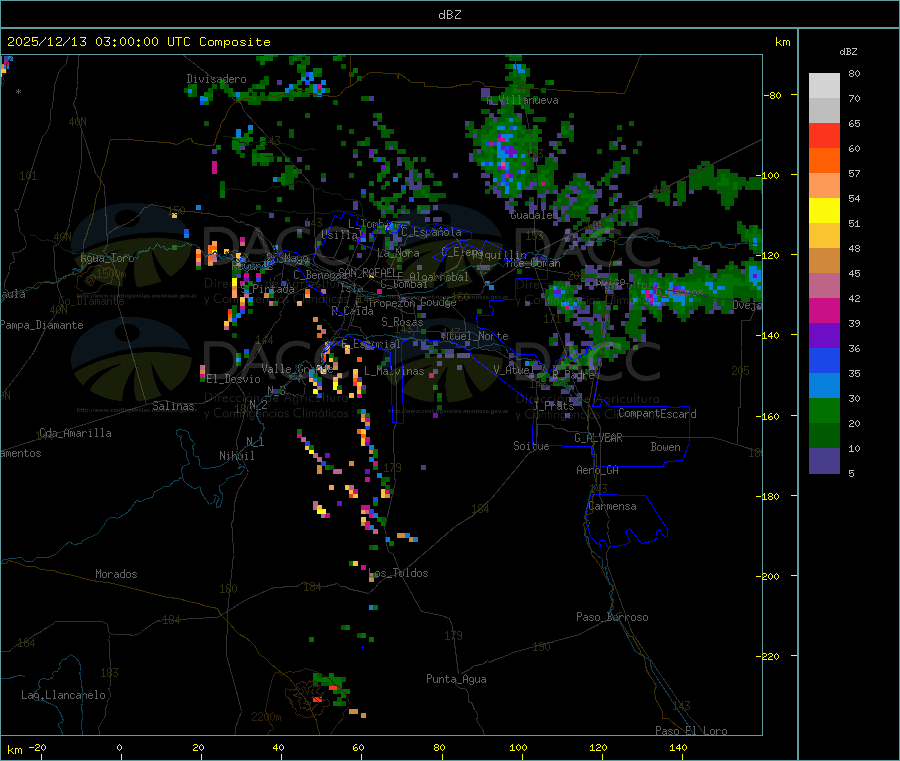Click the Los_Toldos location label
The height and width of the screenshot is (761, 900).
[398, 573]
